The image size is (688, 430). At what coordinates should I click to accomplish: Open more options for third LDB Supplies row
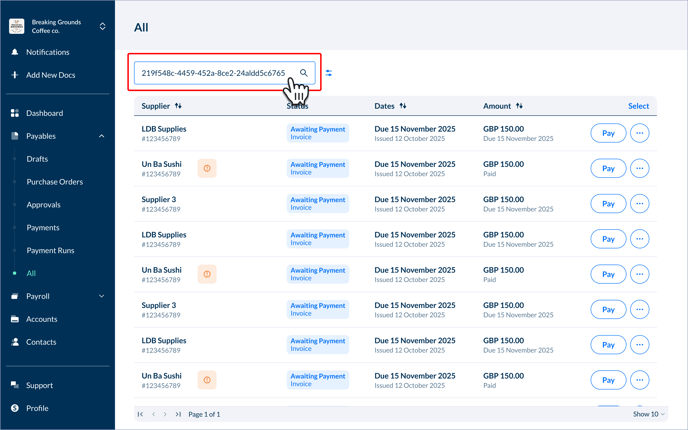[x=640, y=345]
